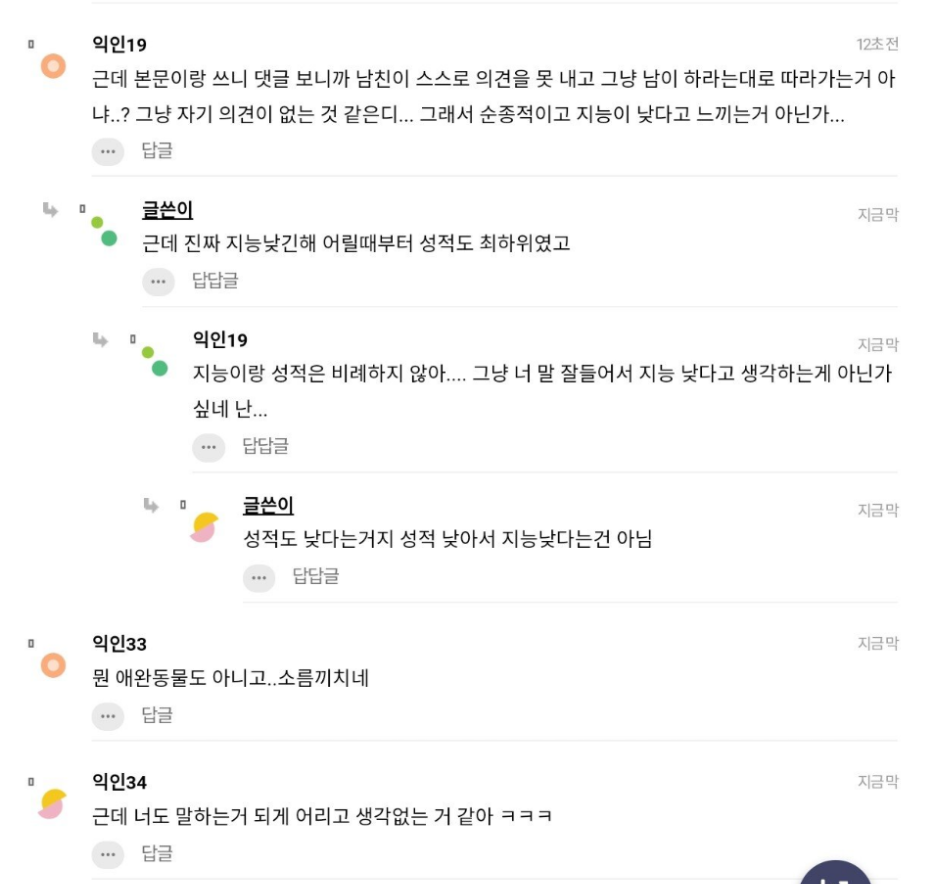Click the 답글 link under 익인19's top comment
The width and height of the screenshot is (939, 884).
tap(157, 151)
